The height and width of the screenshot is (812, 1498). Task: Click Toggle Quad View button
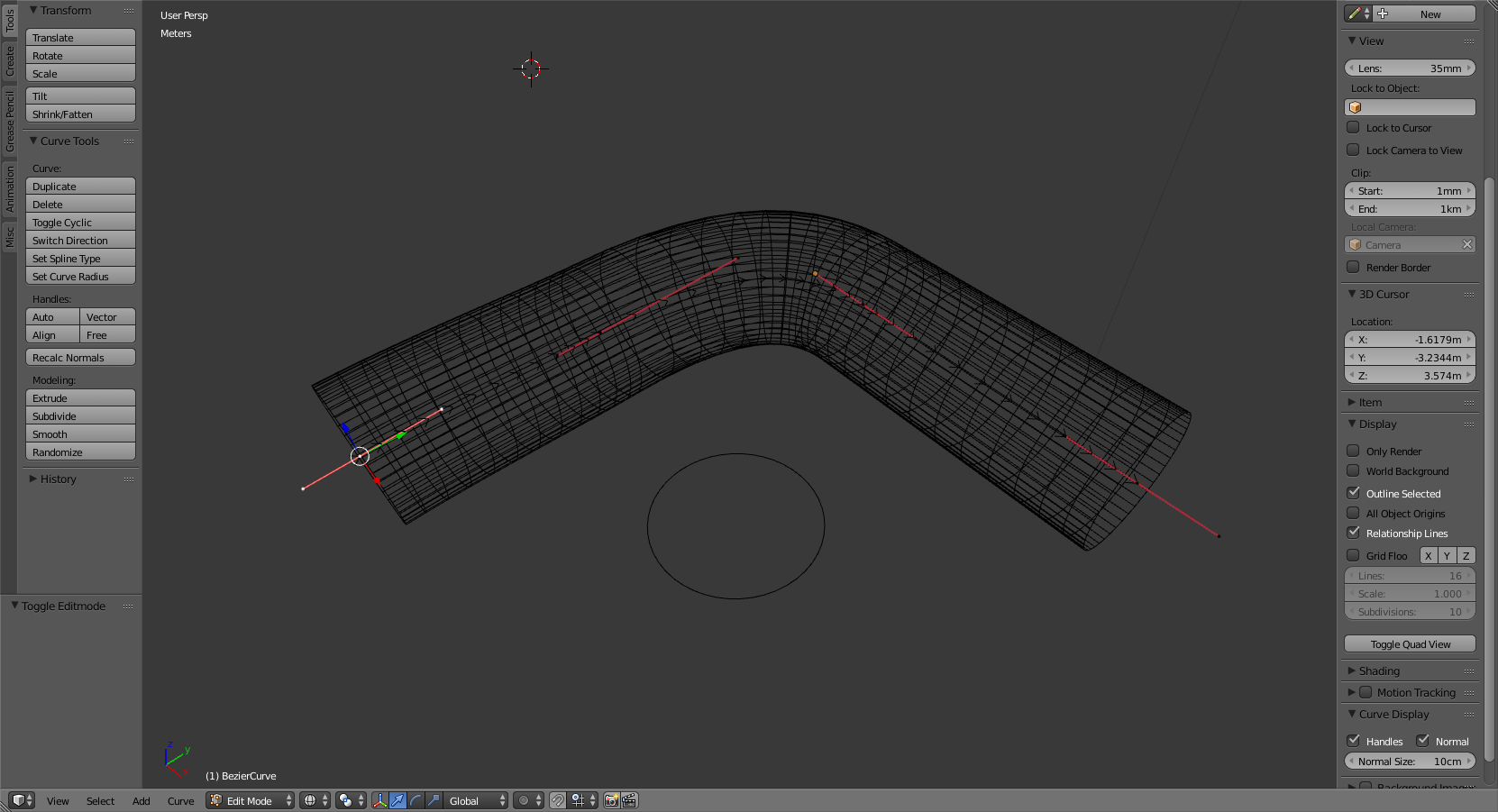(x=1410, y=643)
